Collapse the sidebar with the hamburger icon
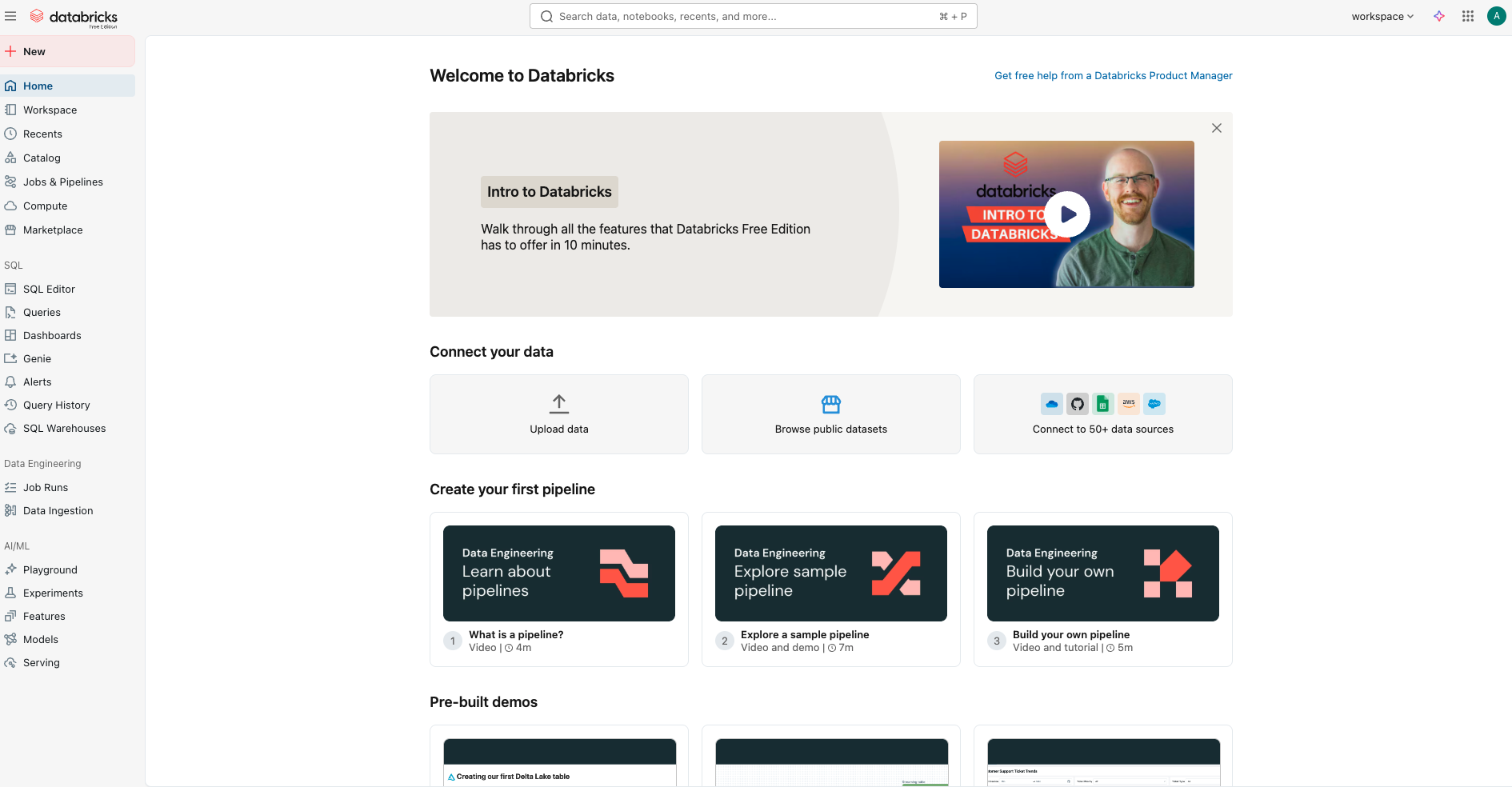1512x787 pixels. (x=11, y=16)
